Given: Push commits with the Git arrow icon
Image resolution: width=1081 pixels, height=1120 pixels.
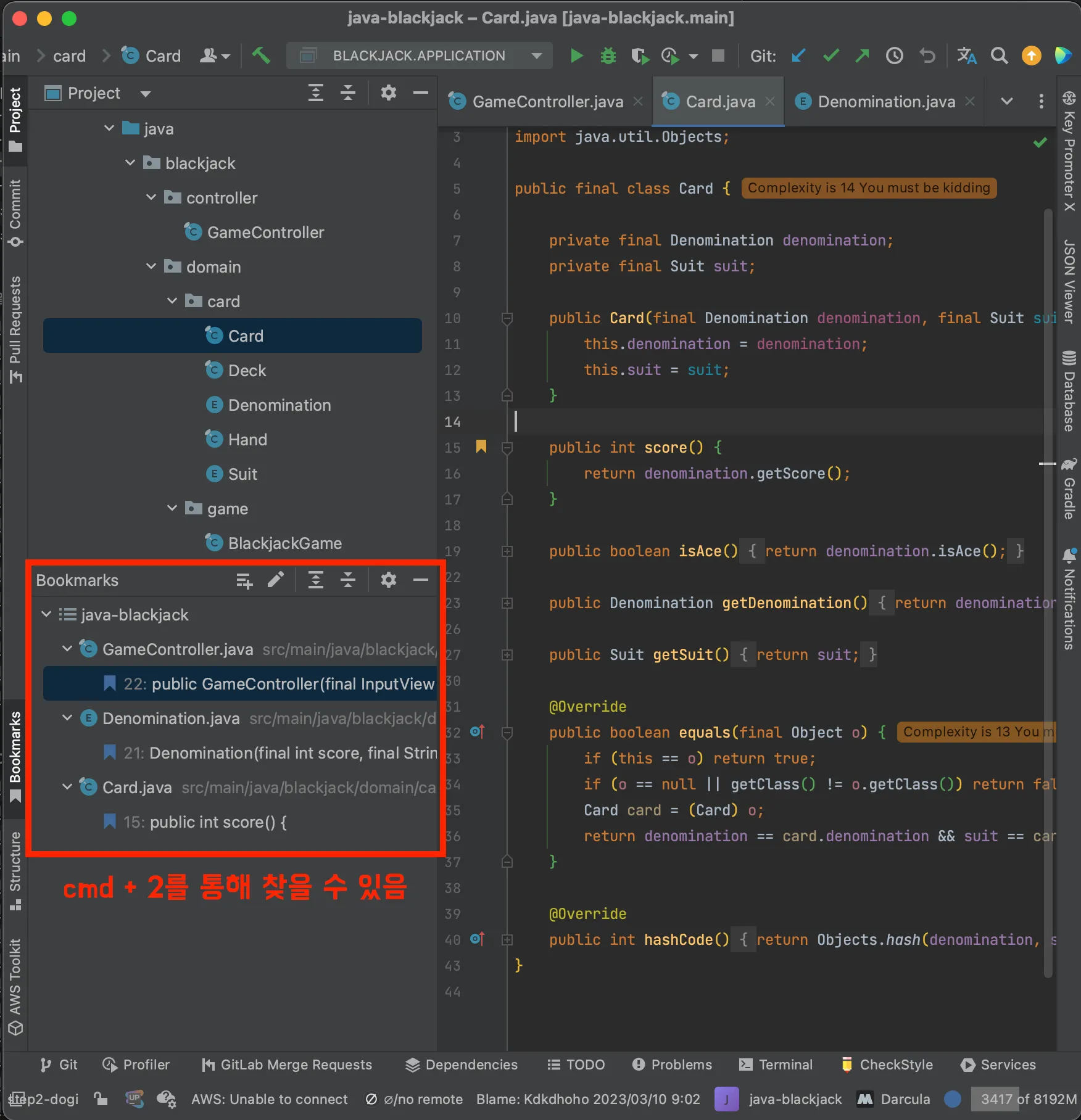Looking at the screenshot, I should click(x=862, y=56).
